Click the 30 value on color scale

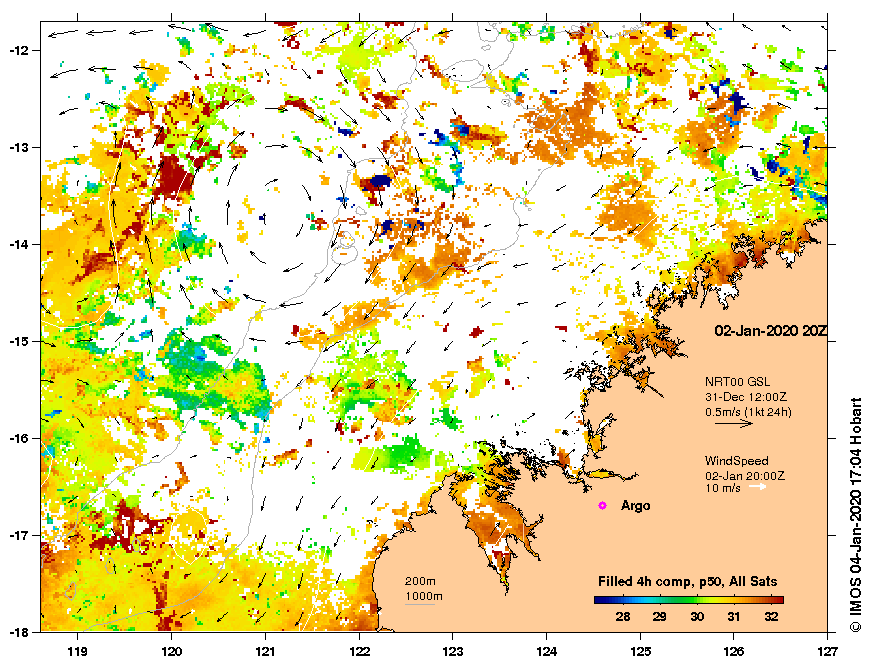coord(697,617)
